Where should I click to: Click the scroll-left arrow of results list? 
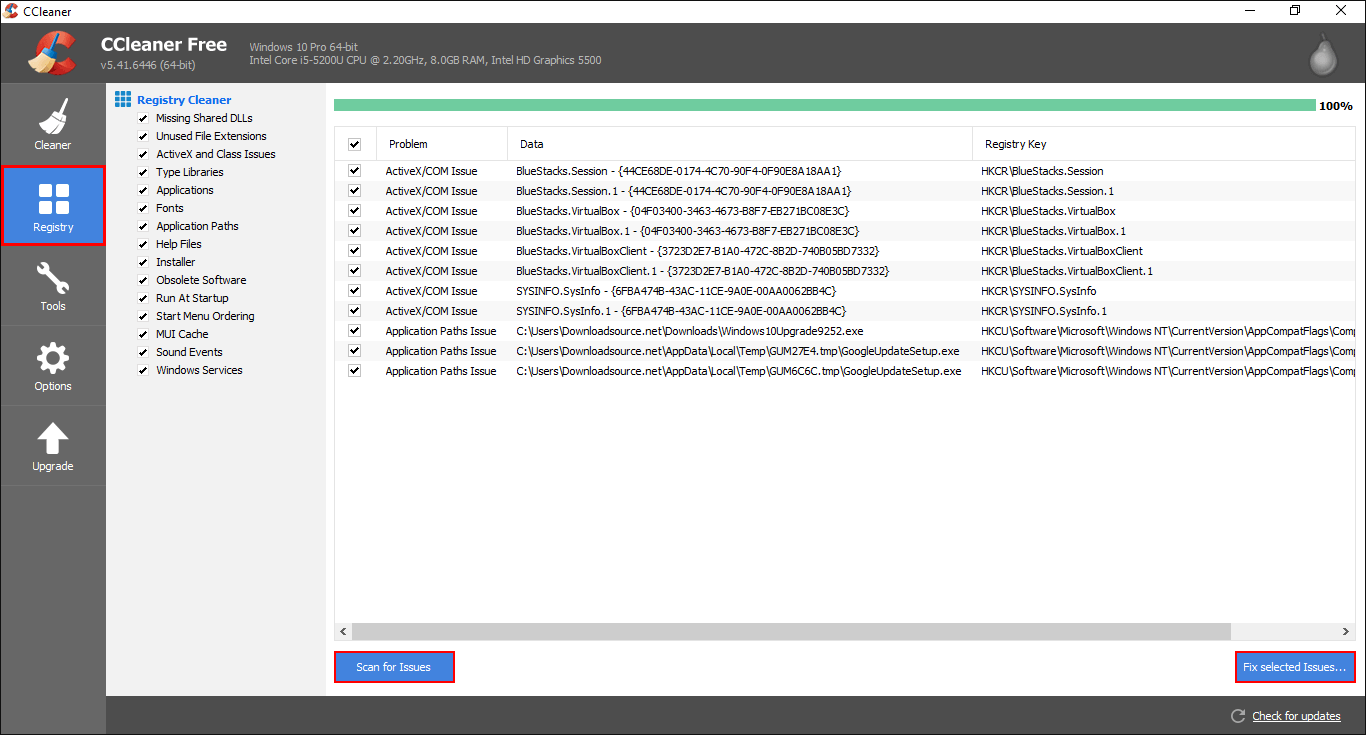pyautogui.click(x=343, y=631)
